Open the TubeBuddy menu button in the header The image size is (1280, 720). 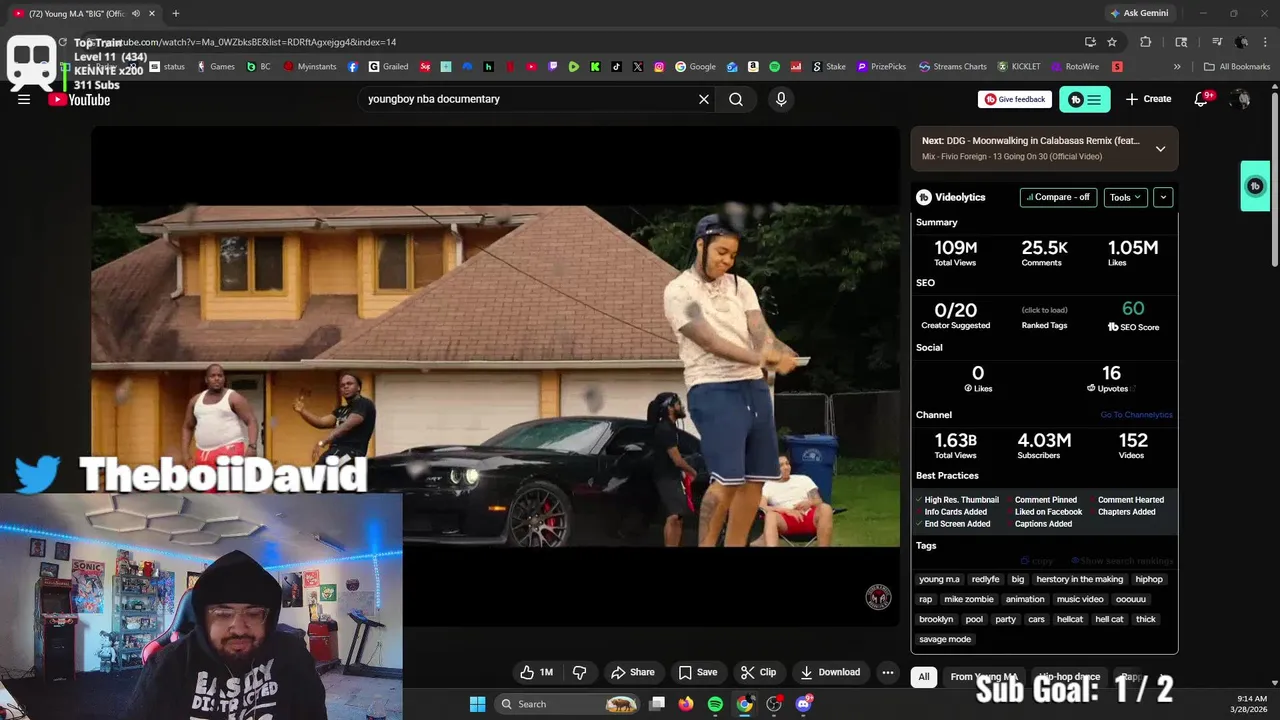(1085, 99)
